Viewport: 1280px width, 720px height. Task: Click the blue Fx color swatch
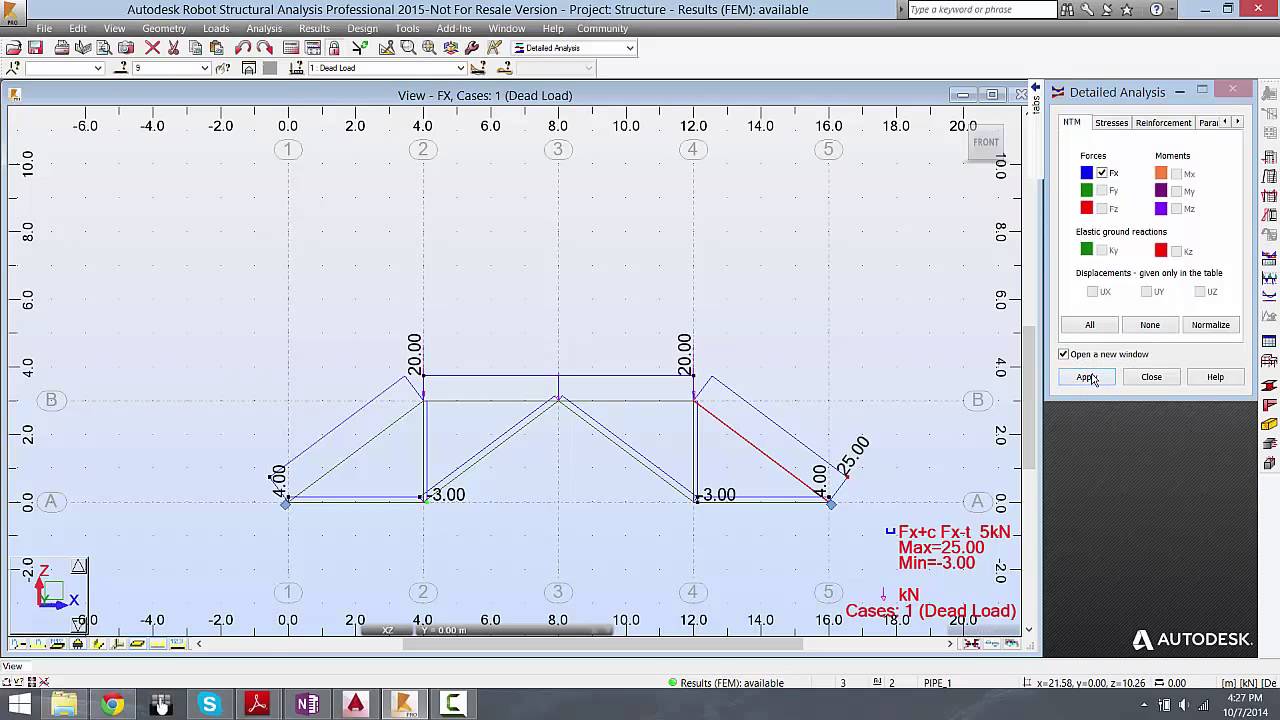click(x=1087, y=173)
